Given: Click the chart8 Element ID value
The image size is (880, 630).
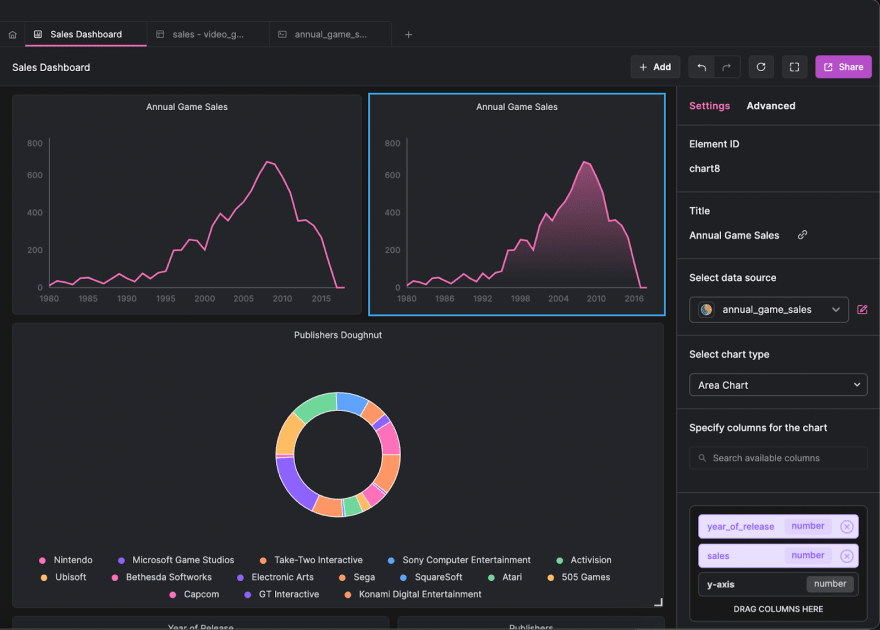Looking at the screenshot, I should click(x=704, y=168).
